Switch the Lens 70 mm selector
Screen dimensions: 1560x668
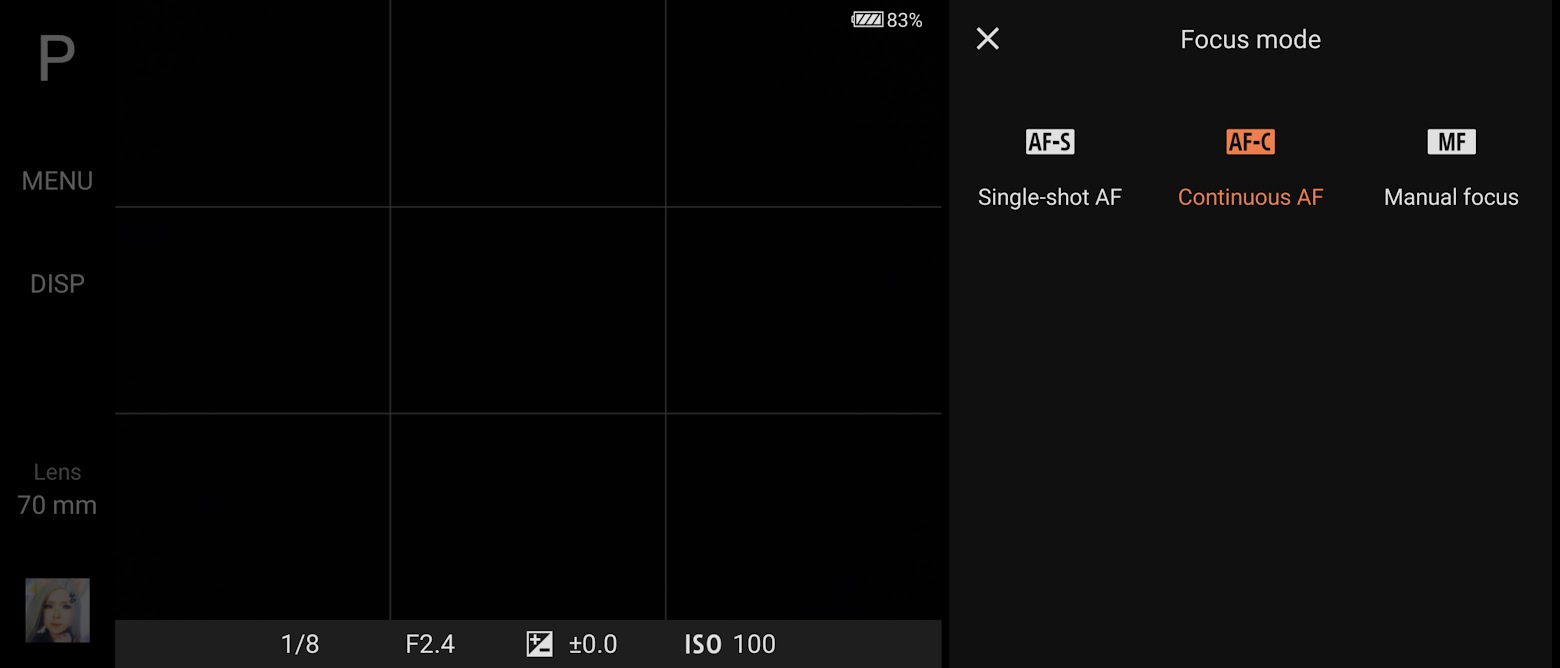[57, 490]
